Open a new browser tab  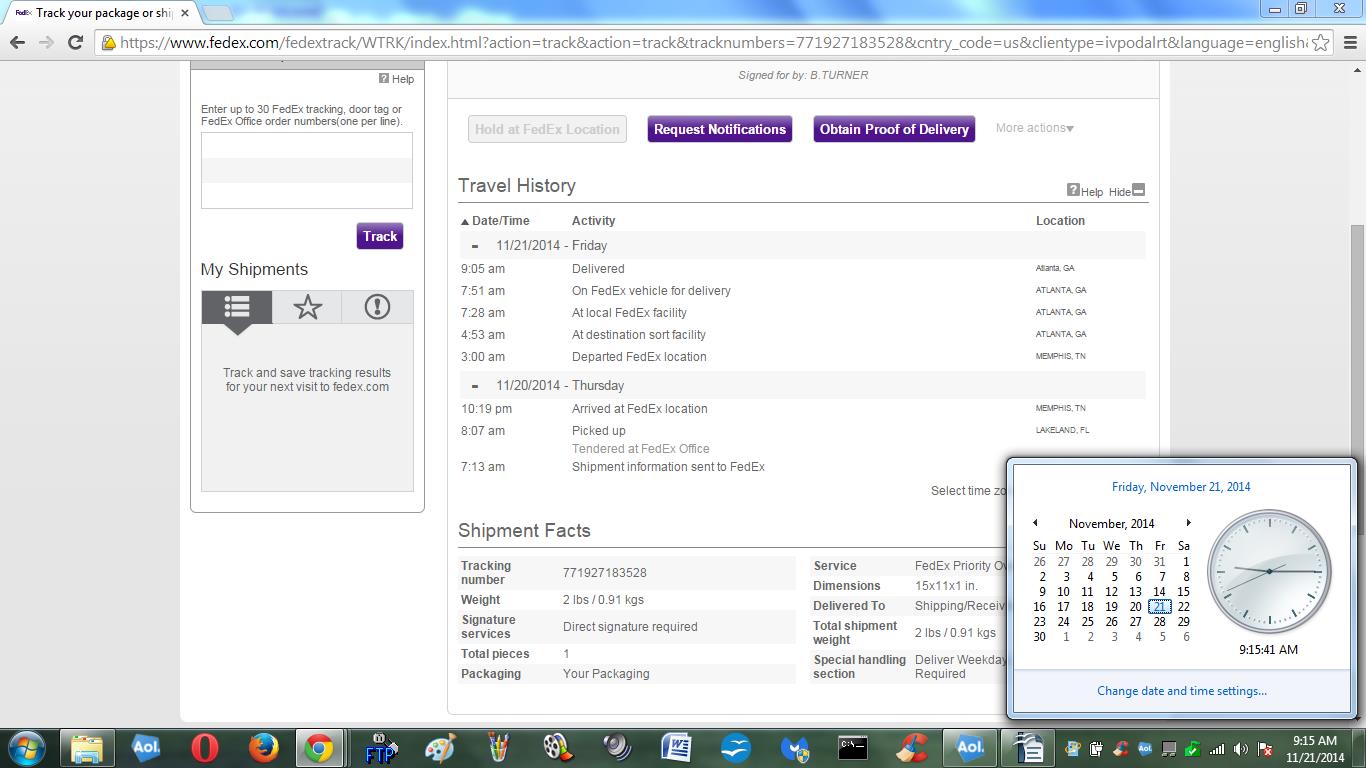(x=218, y=13)
